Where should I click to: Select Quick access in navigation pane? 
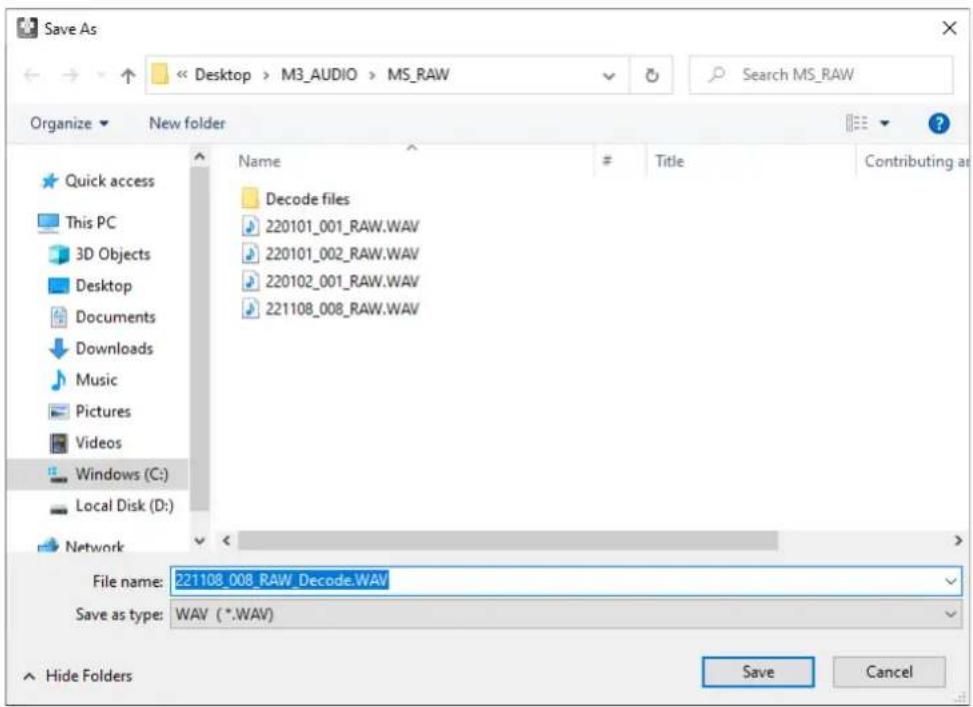[x=110, y=181]
